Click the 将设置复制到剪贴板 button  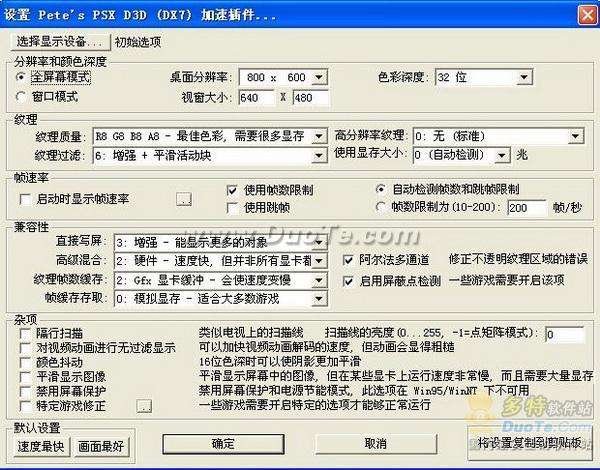tap(527, 443)
